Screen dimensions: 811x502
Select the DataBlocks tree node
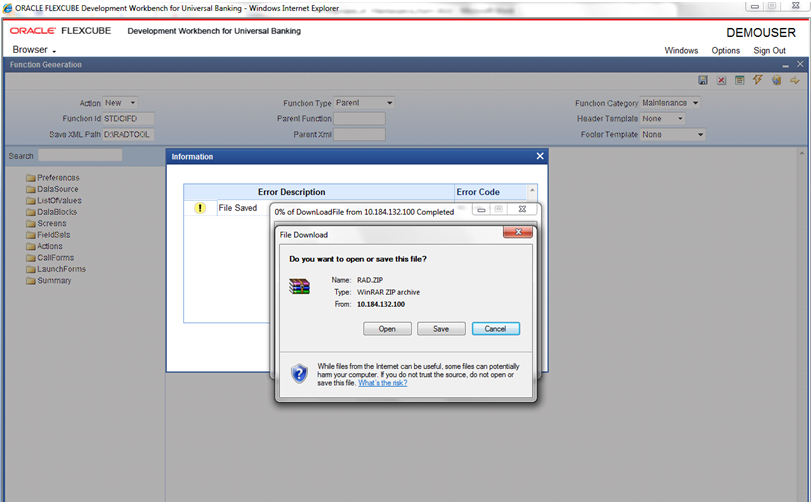point(51,211)
